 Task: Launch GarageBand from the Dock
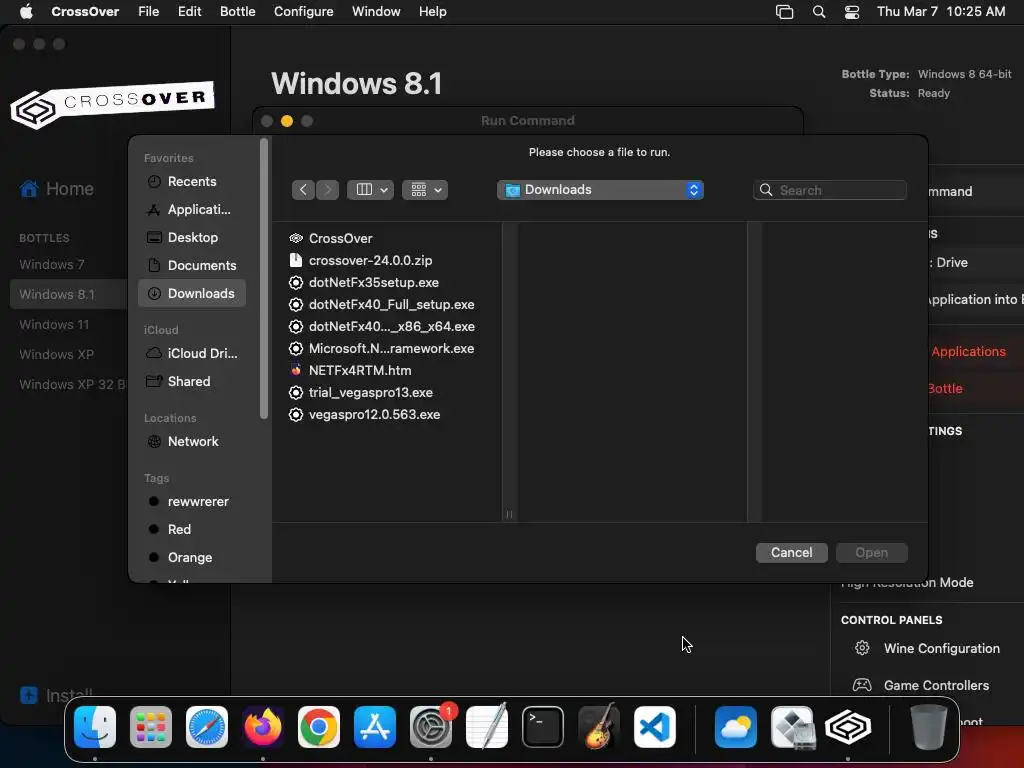tap(599, 727)
